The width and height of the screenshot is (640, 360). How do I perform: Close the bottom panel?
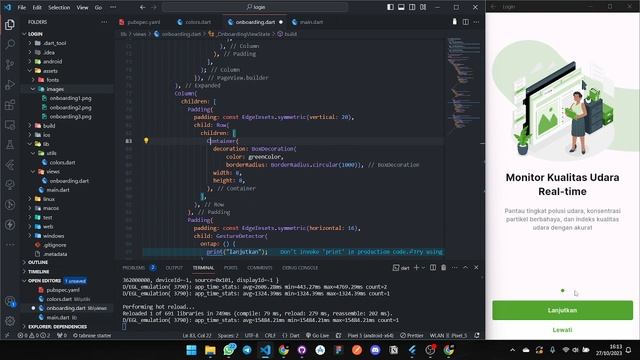click(476, 268)
